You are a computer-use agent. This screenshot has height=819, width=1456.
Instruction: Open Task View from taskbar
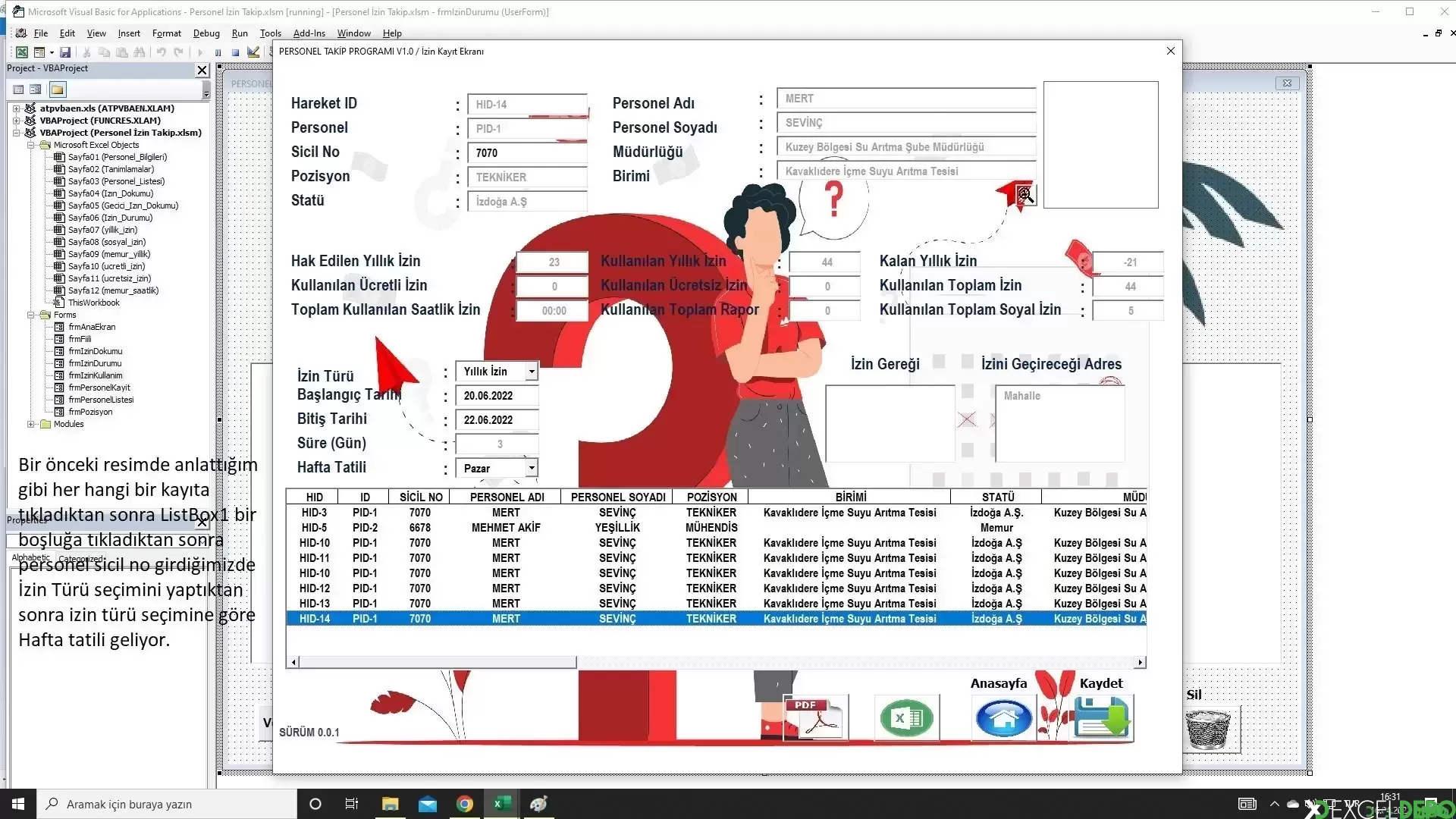coord(352,804)
